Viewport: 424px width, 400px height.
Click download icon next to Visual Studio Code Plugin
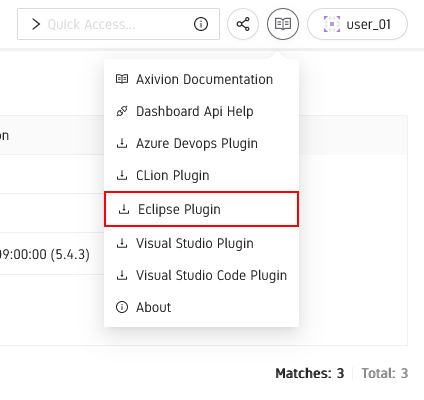[x=122, y=275]
